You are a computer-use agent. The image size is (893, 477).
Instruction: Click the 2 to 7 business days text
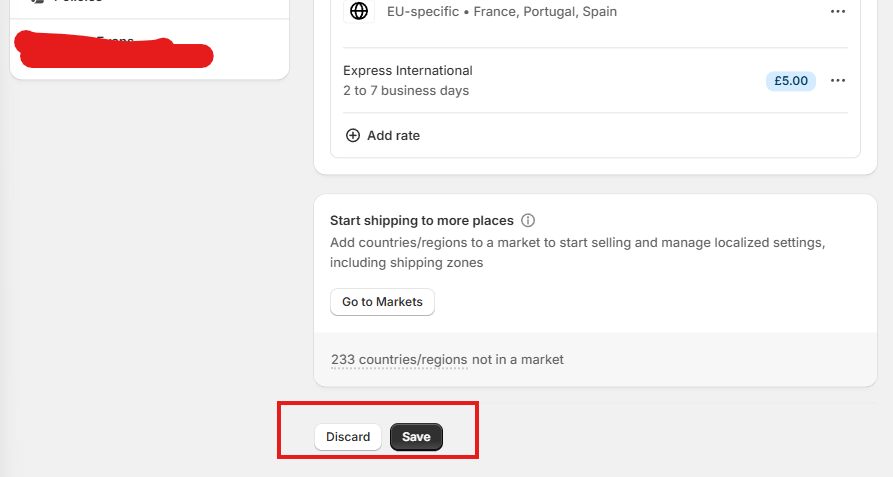click(406, 91)
